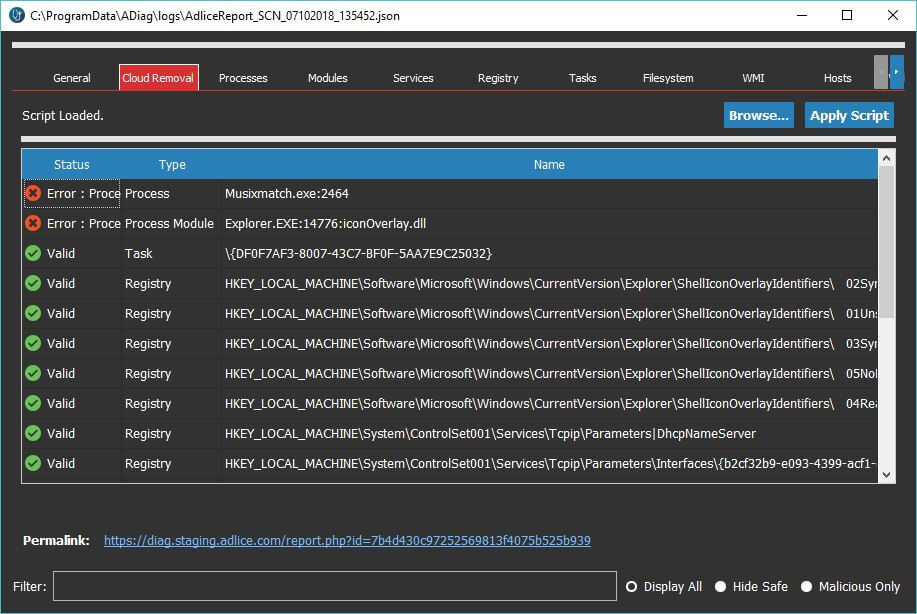Click the right tab-scroll arrow next to Hosts
Screen dimensions: 917x614
[897, 72]
